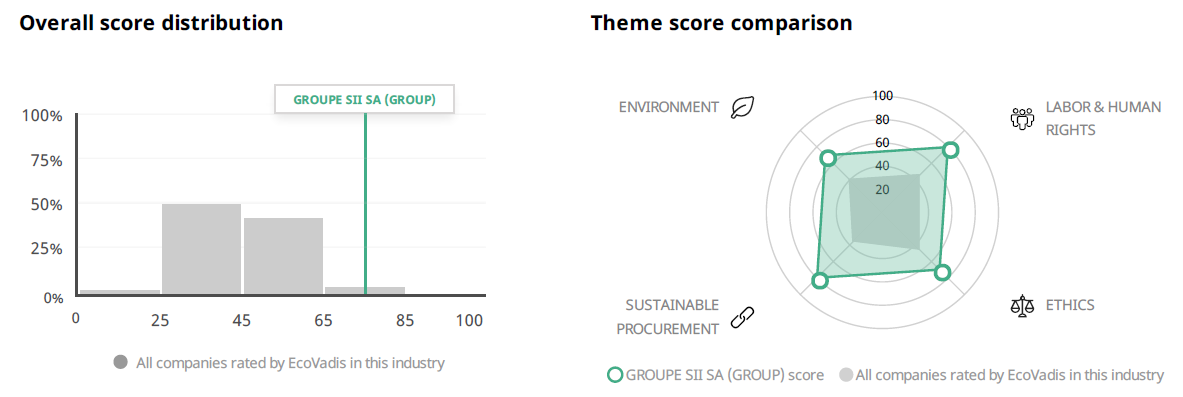Click the x-axis value 45
Screen dimensions: 1183x397
[x=241, y=321]
